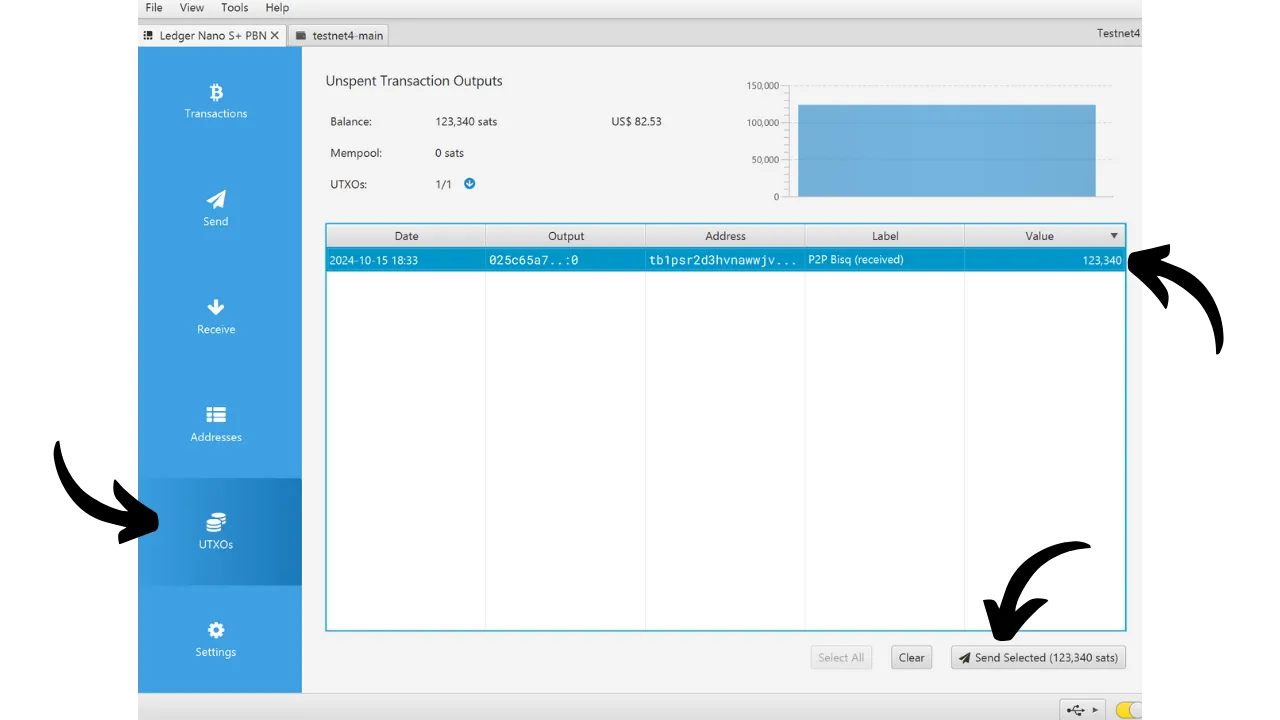
Task: Click the Select All button
Action: pos(841,658)
